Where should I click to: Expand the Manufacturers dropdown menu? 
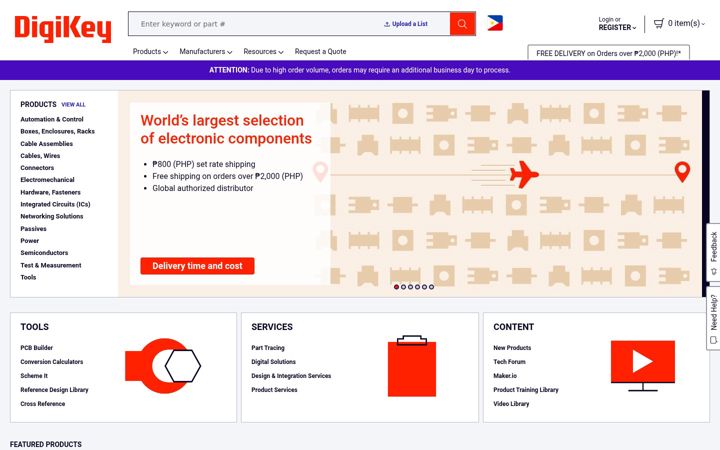206,51
